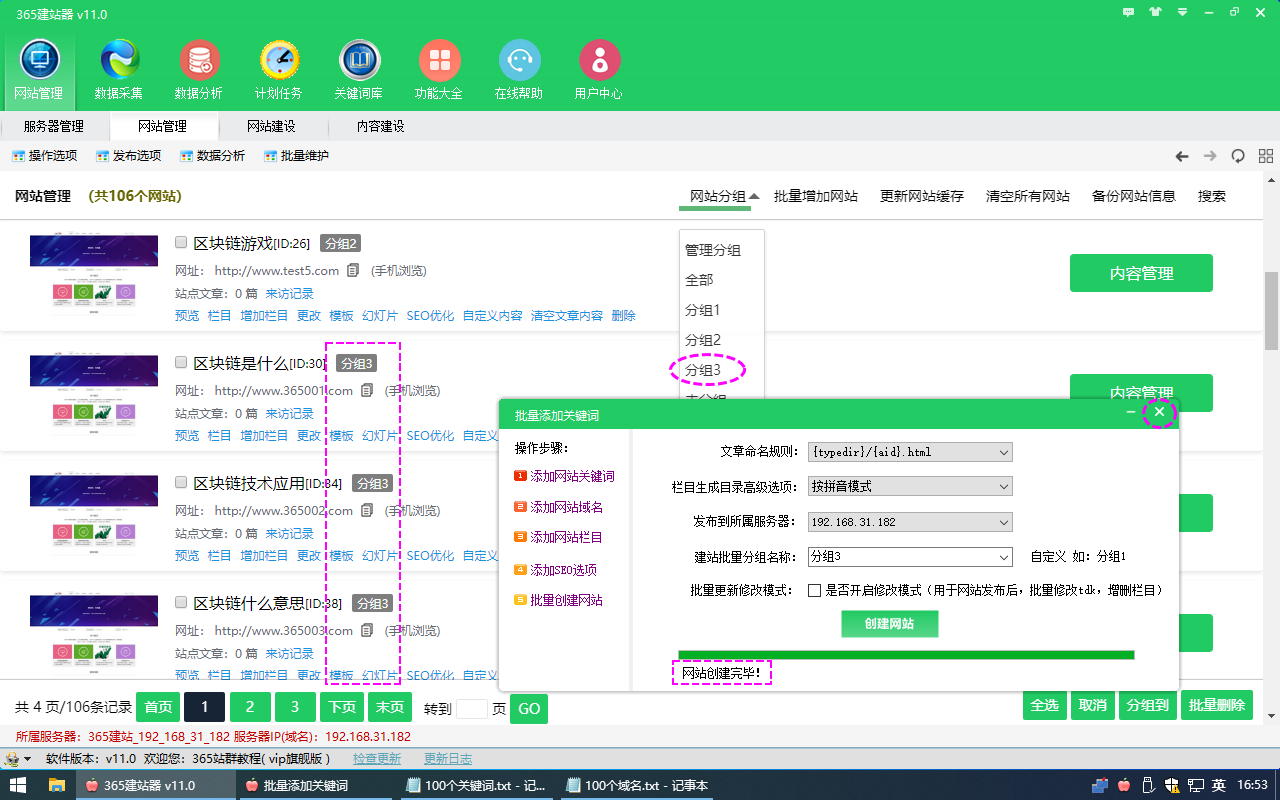Refresh the page with the circular arrow
This screenshot has width=1280, height=800.
tap(1238, 156)
